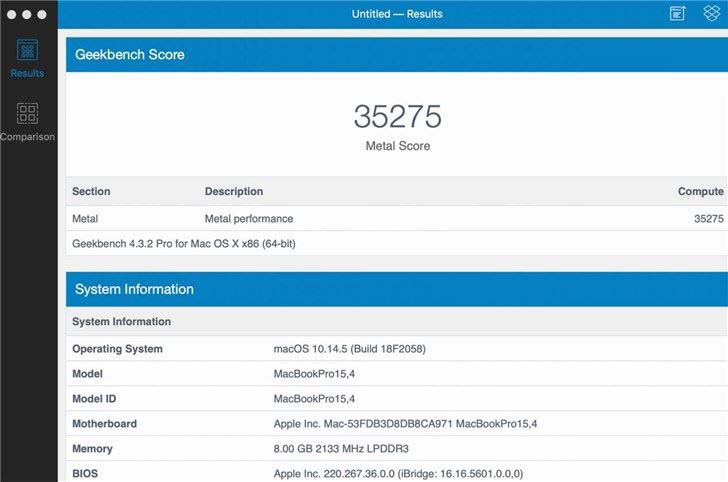
Task: Click the Metal Score label
Action: click(397, 146)
